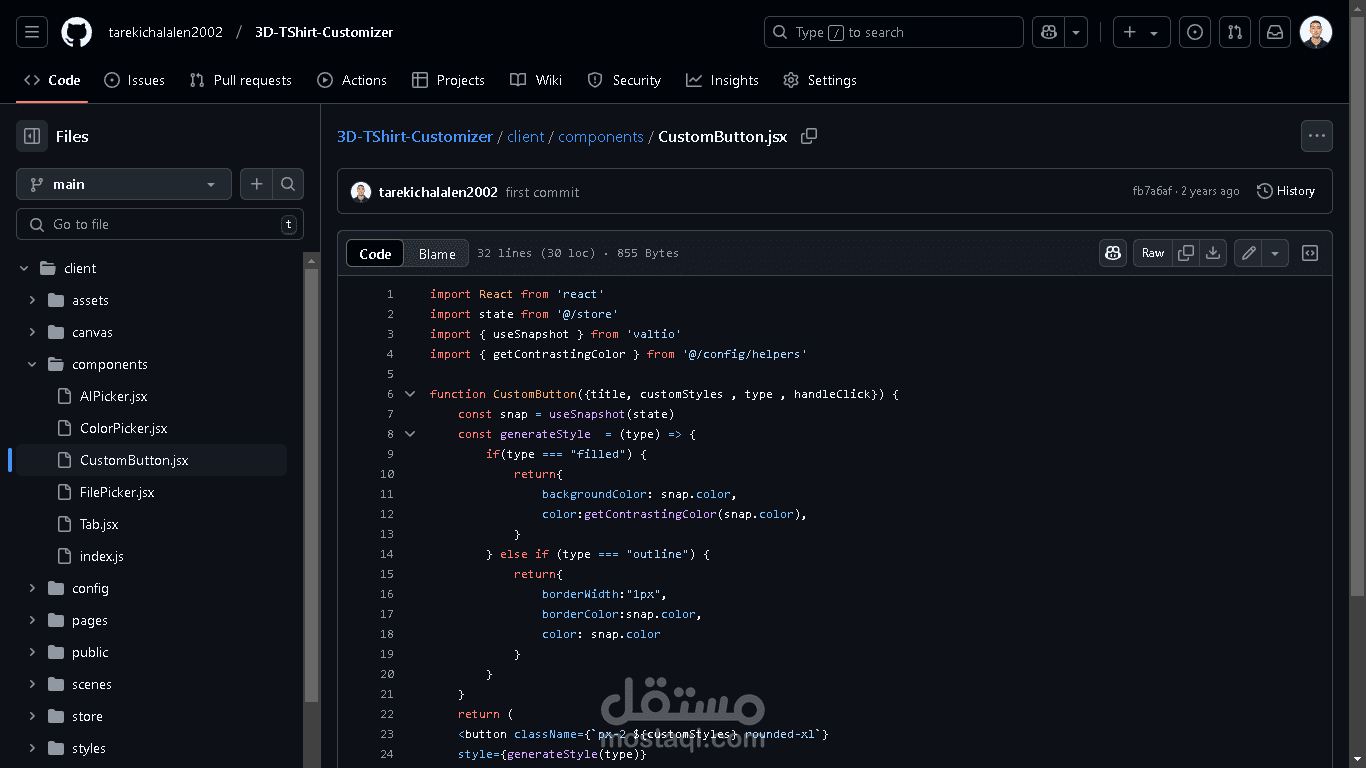
Task: Expand the public folder
Action: 32,652
